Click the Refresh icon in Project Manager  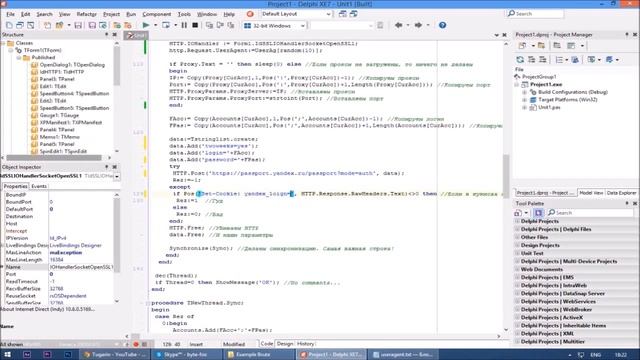(x=520, y=60)
